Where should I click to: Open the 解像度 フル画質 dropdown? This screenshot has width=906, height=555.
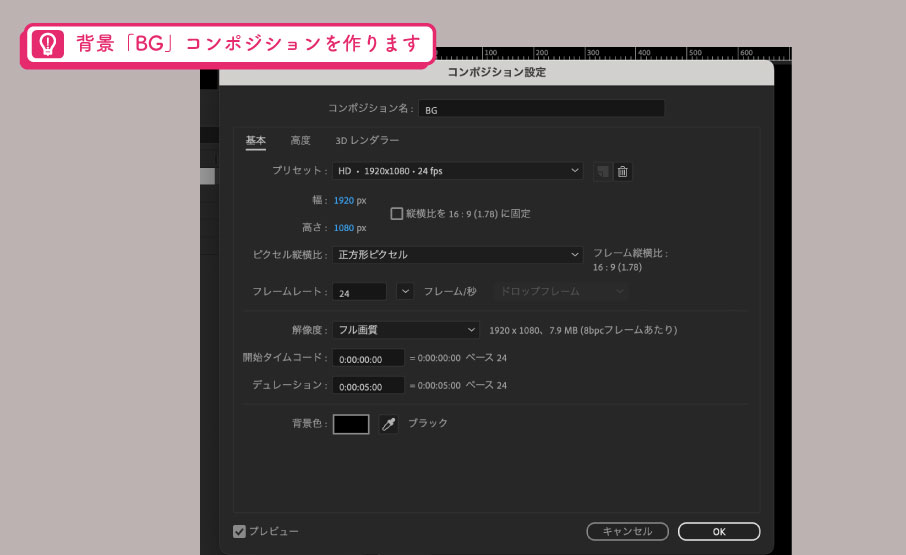406,330
